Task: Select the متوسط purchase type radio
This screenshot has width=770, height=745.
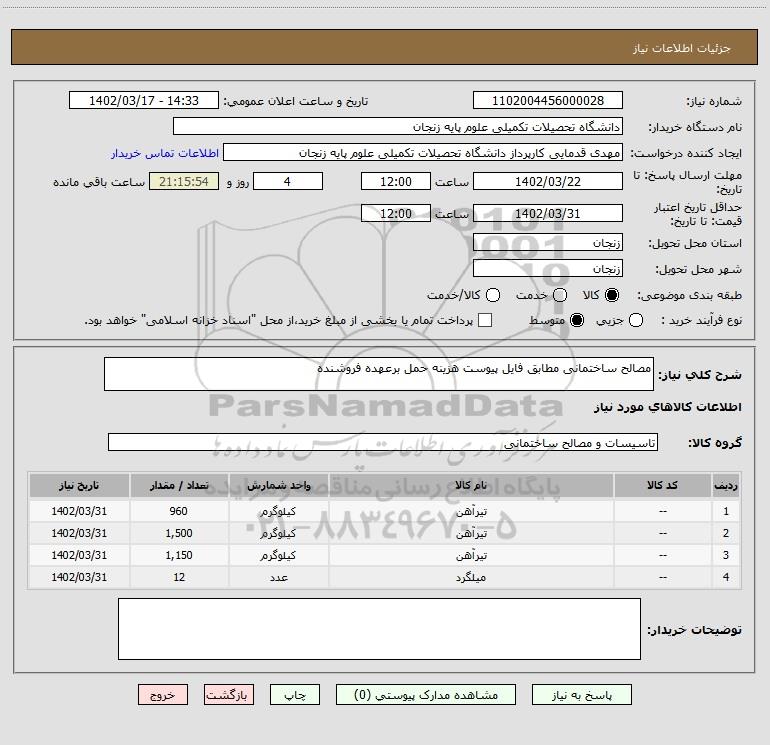Action: tap(577, 320)
